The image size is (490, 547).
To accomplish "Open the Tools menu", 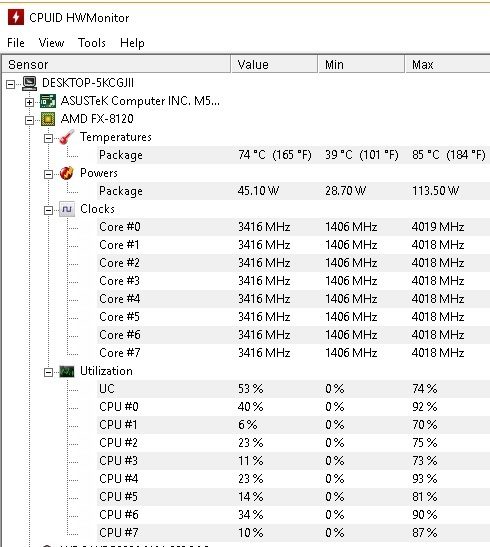I will pos(92,43).
